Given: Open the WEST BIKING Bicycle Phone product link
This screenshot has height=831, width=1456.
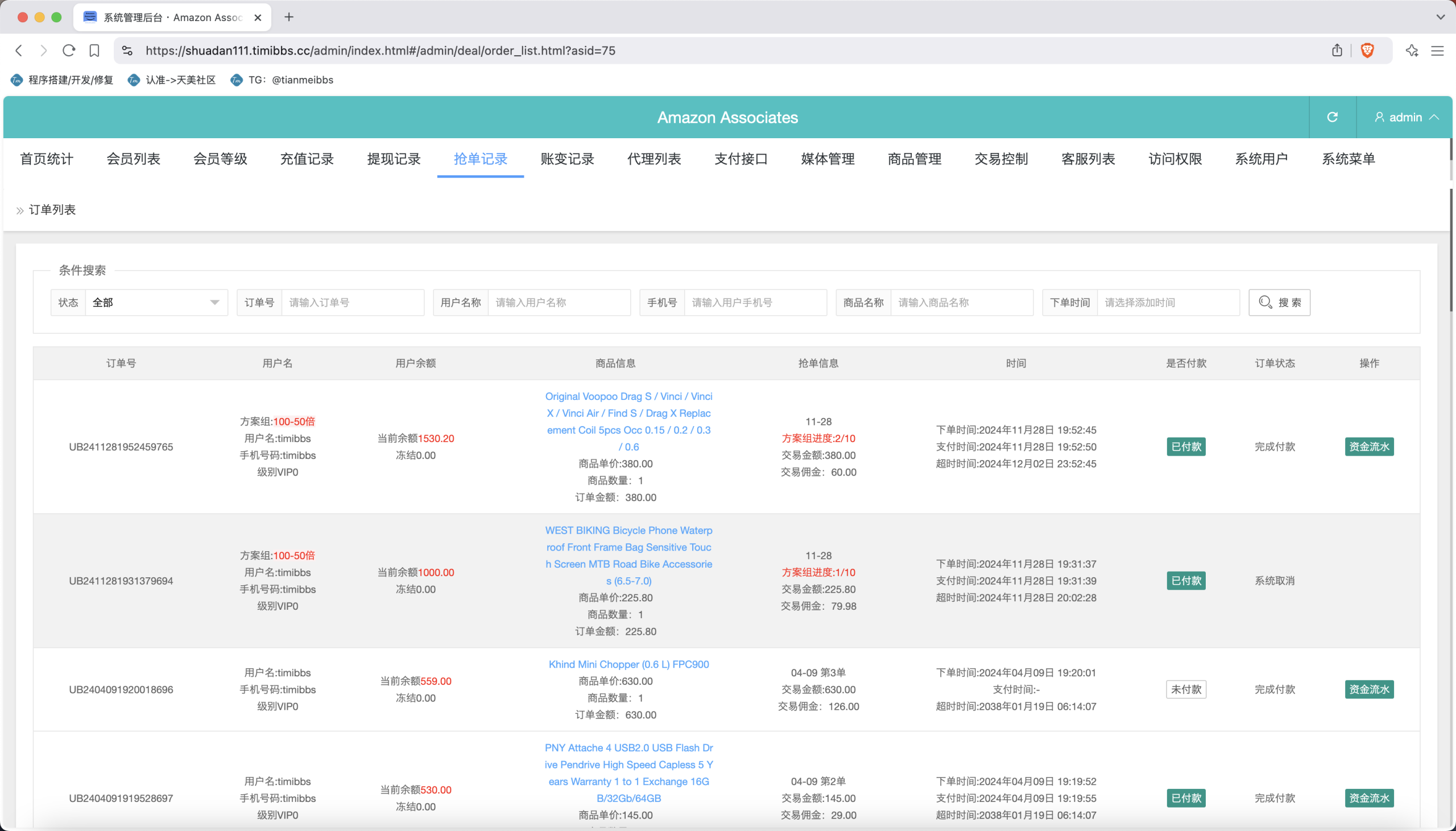Looking at the screenshot, I should [628, 555].
